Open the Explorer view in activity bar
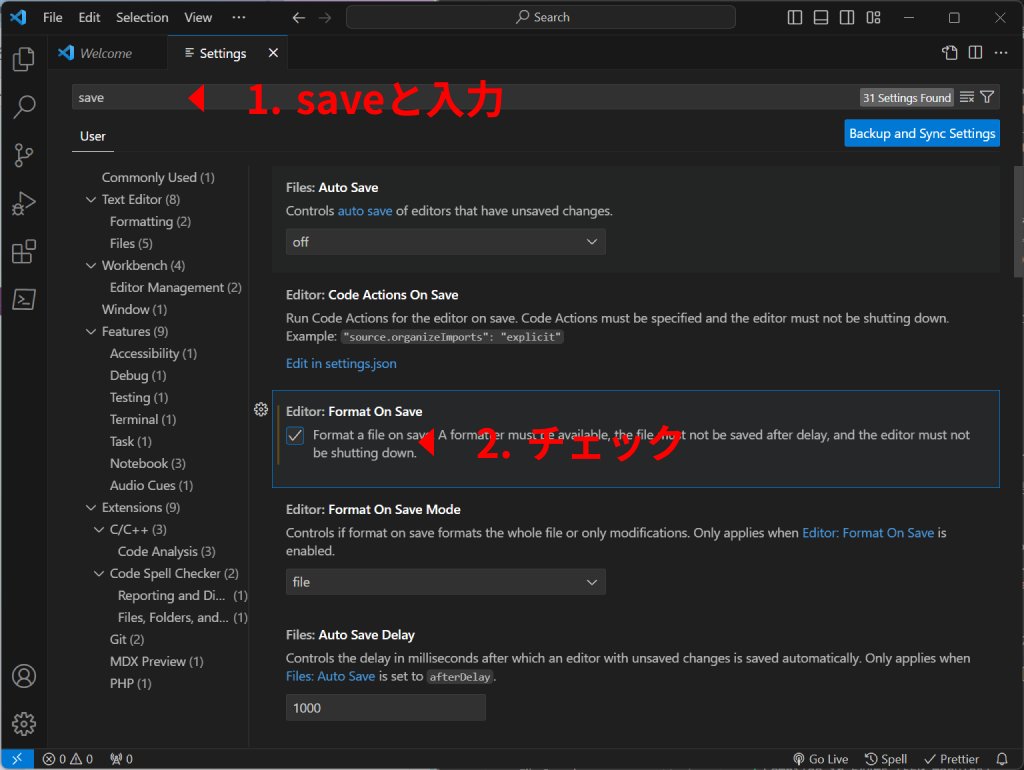The image size is (1024, 770). point(24,59)
